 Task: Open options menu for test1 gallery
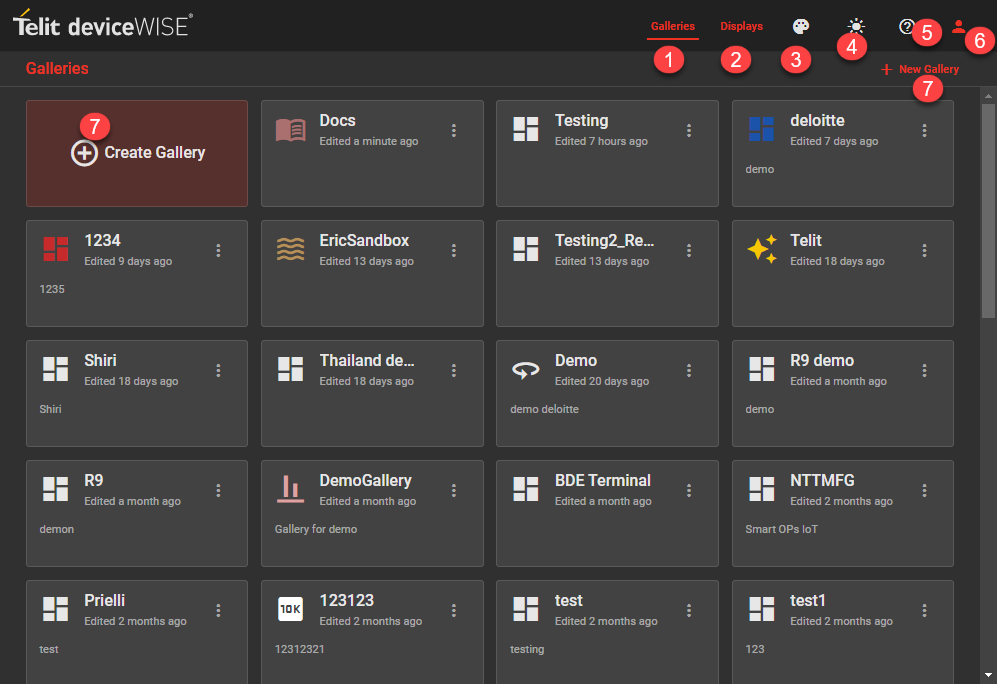point(924,610)
